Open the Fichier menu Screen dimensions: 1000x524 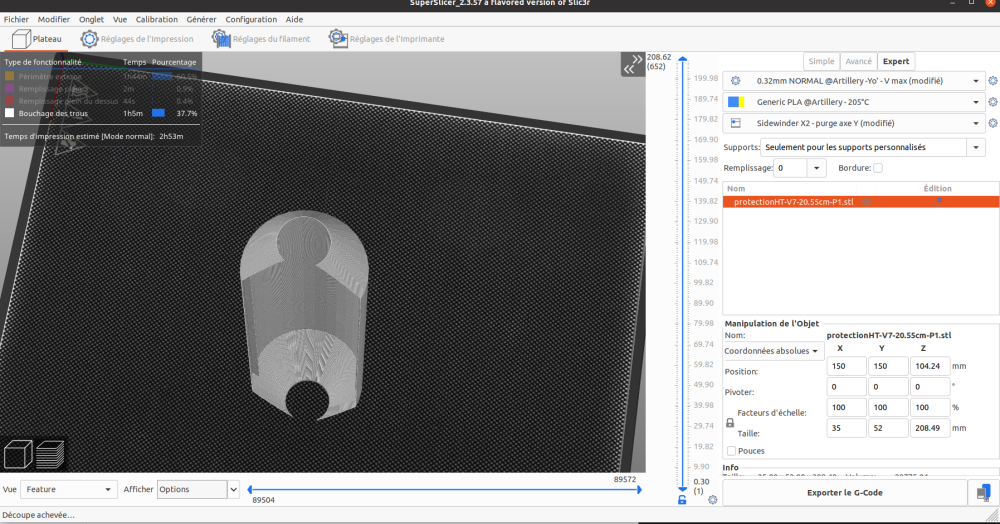pyautogui.click(x=16, y=19)
